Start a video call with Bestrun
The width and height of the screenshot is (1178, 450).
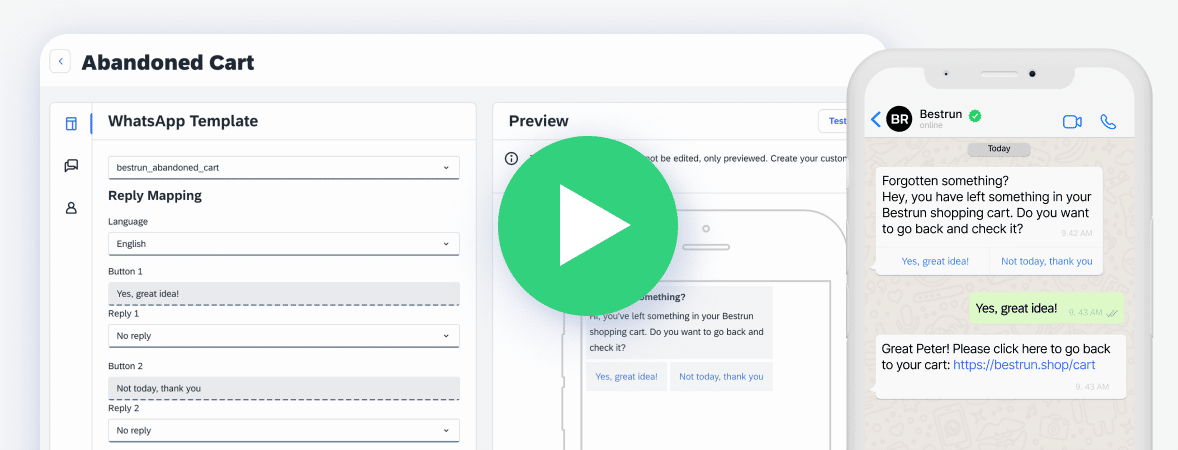[x=1072, y=122]
